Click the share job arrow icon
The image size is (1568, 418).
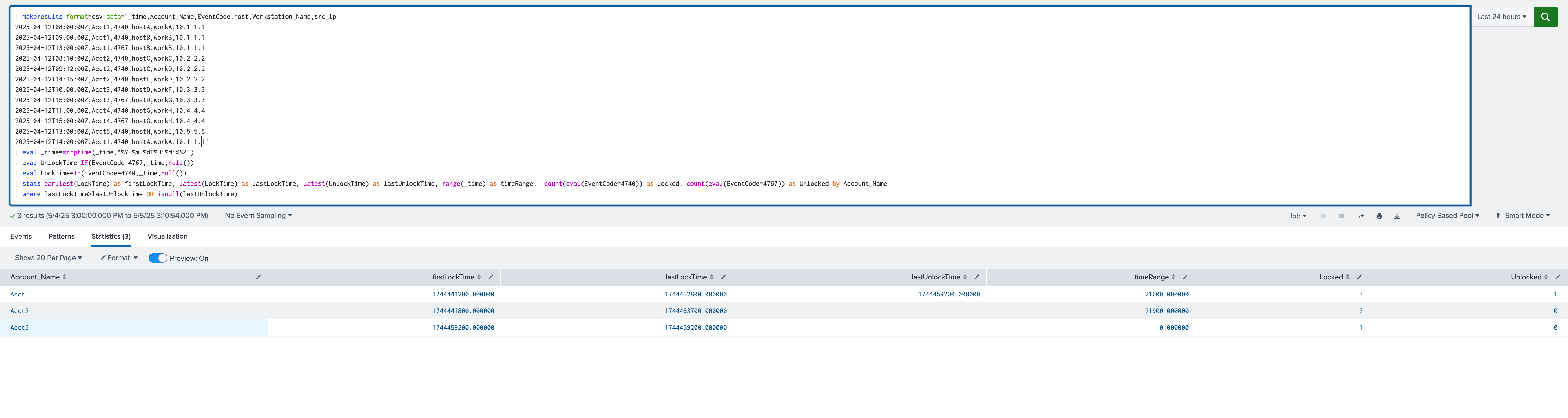(1361, 216)
